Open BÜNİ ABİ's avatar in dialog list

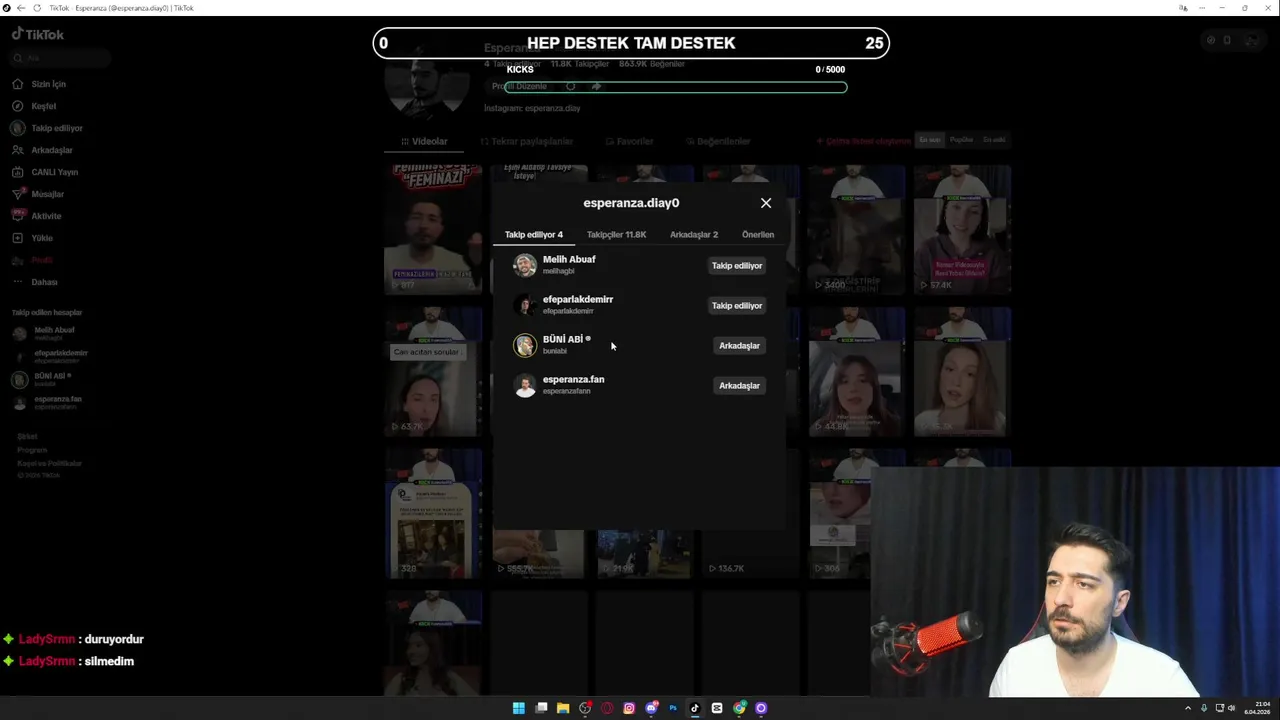pos(525,345)
